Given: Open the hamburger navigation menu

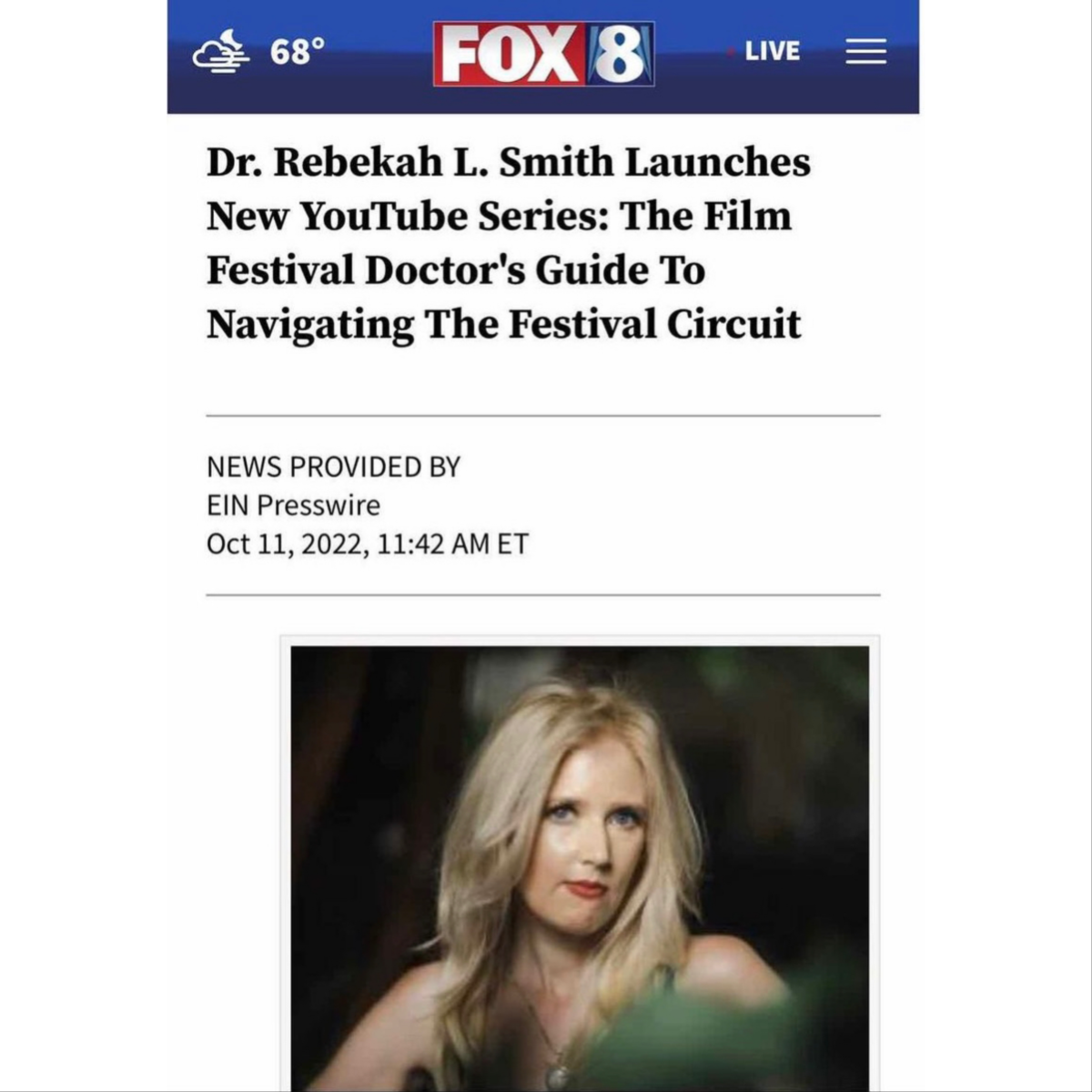Looking at the screenshot, I should point(865,52).
